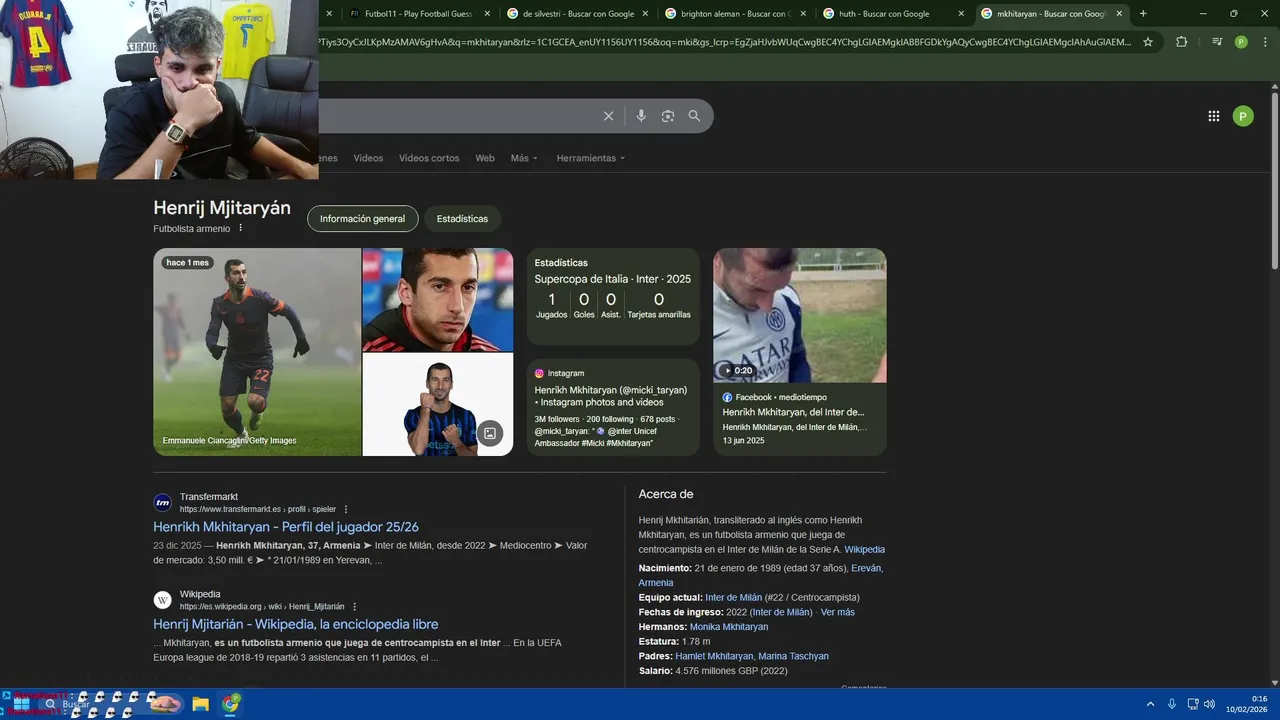Open a new browser tab

[1143, 14]
